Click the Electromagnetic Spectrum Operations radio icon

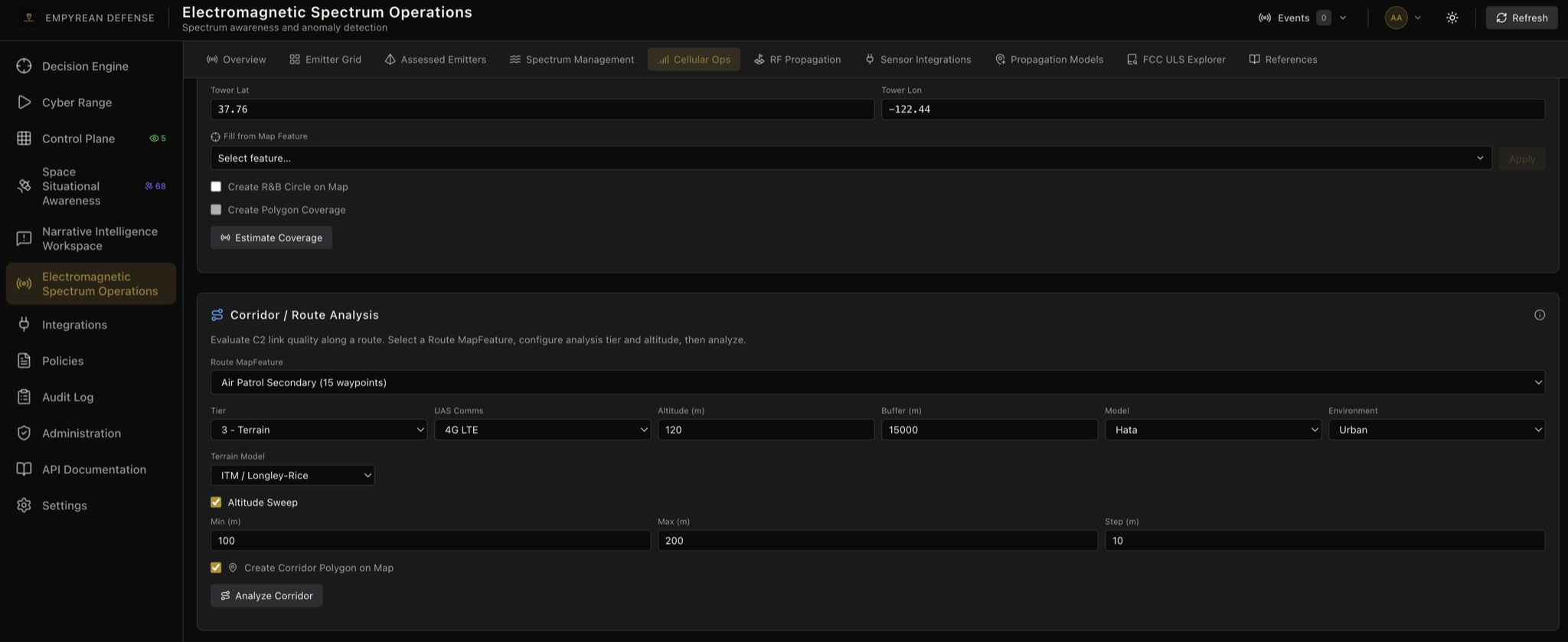pos(24,283)
